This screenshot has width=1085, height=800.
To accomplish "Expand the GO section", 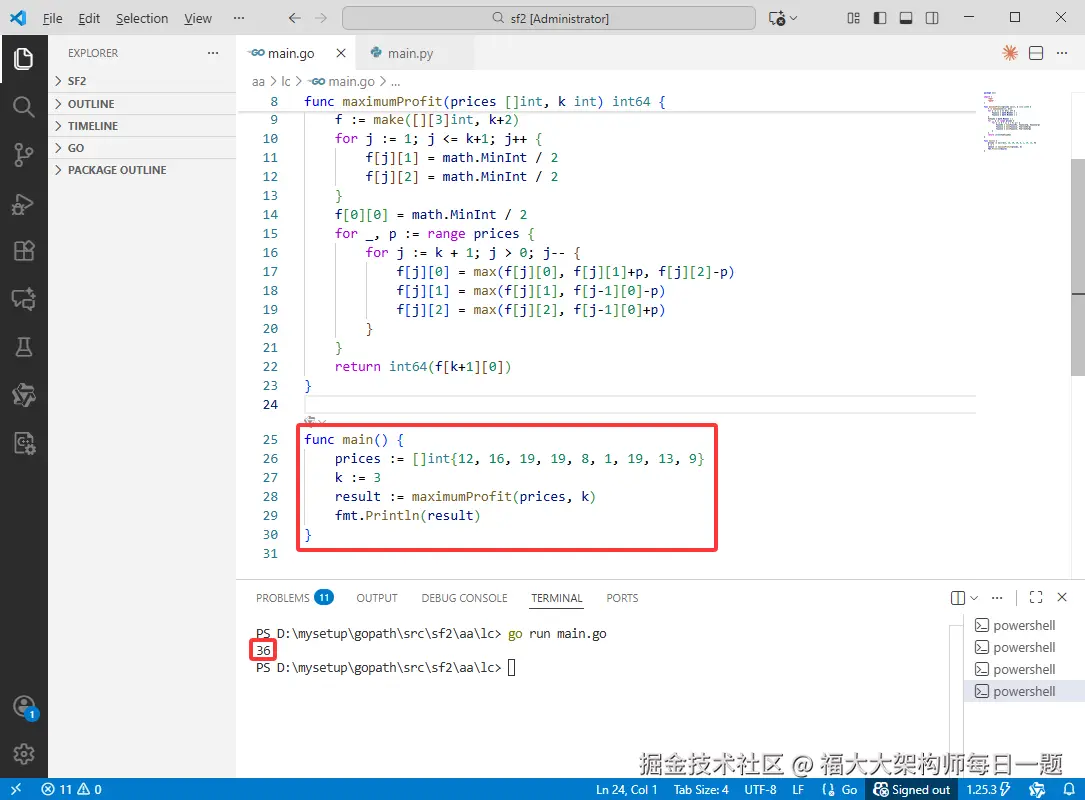I will coord(142,148).
